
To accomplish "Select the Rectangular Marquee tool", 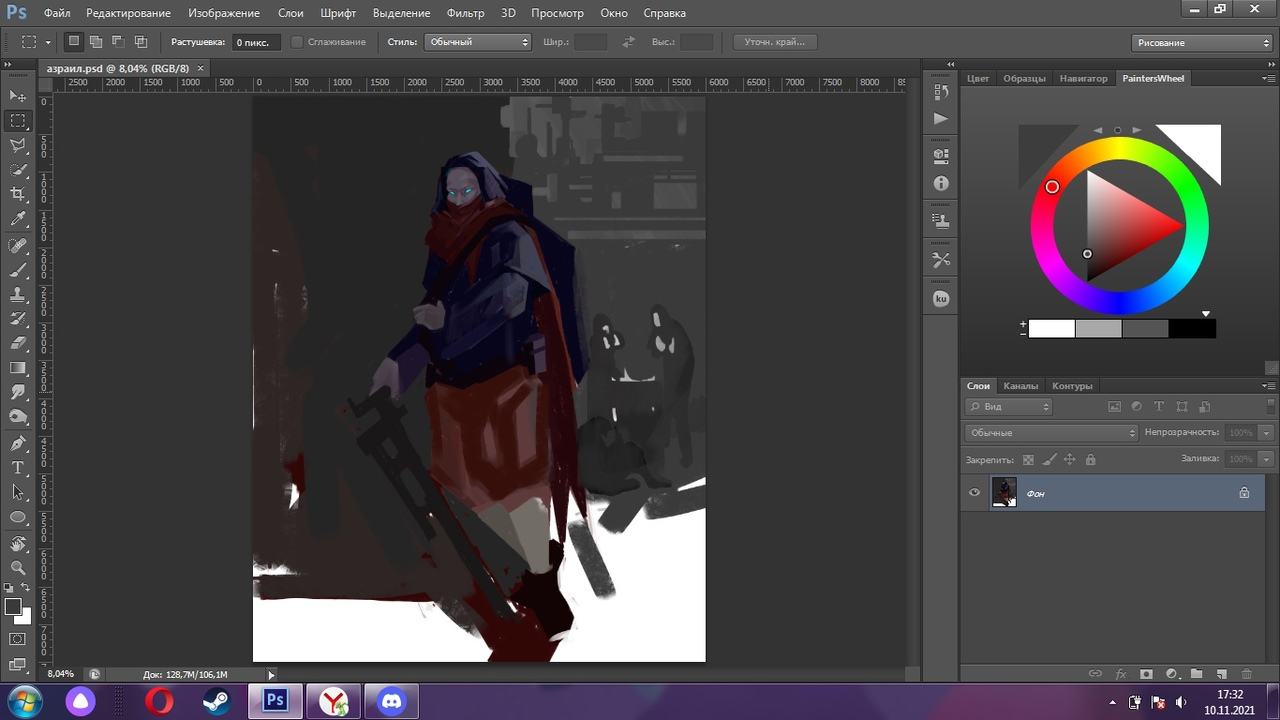I will coord(18,121).
